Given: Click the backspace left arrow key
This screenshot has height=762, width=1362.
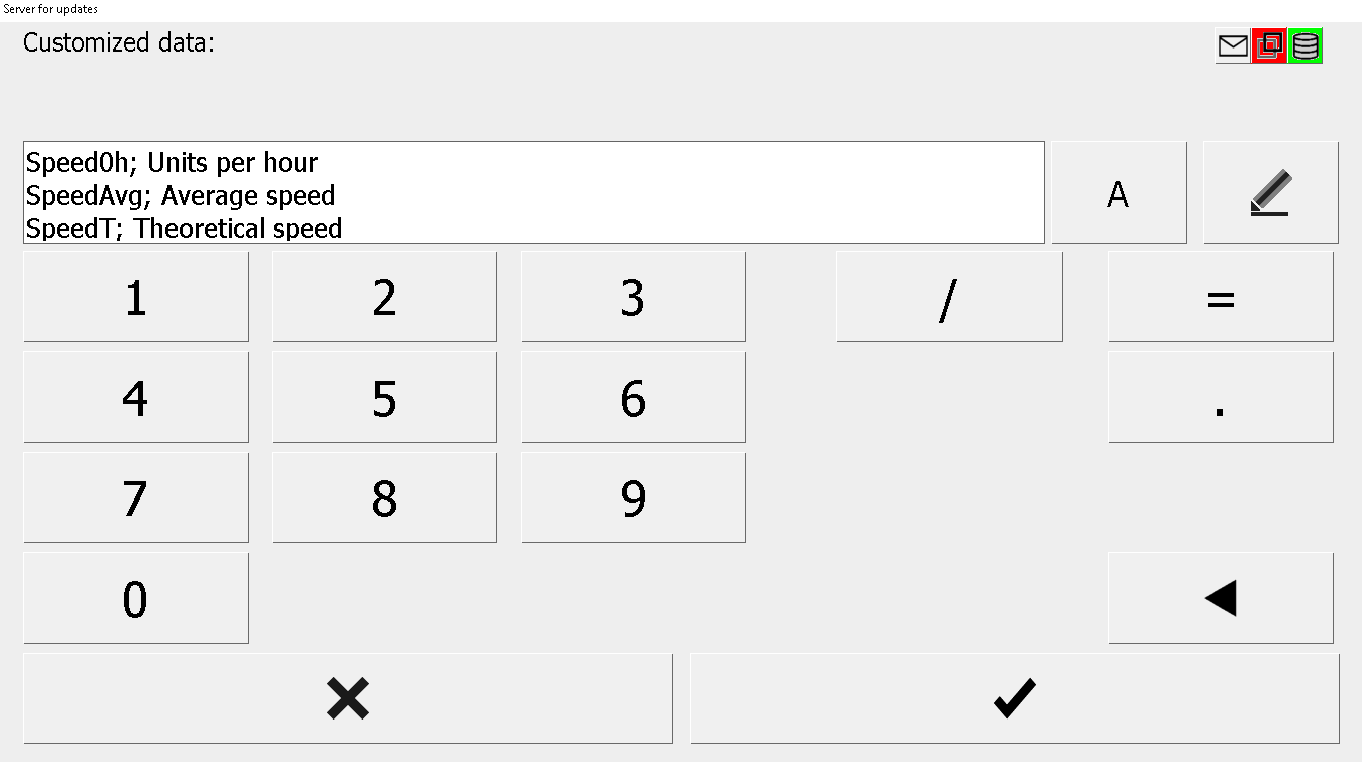Looking at the screenshot, I should (x=1221, y=598).
